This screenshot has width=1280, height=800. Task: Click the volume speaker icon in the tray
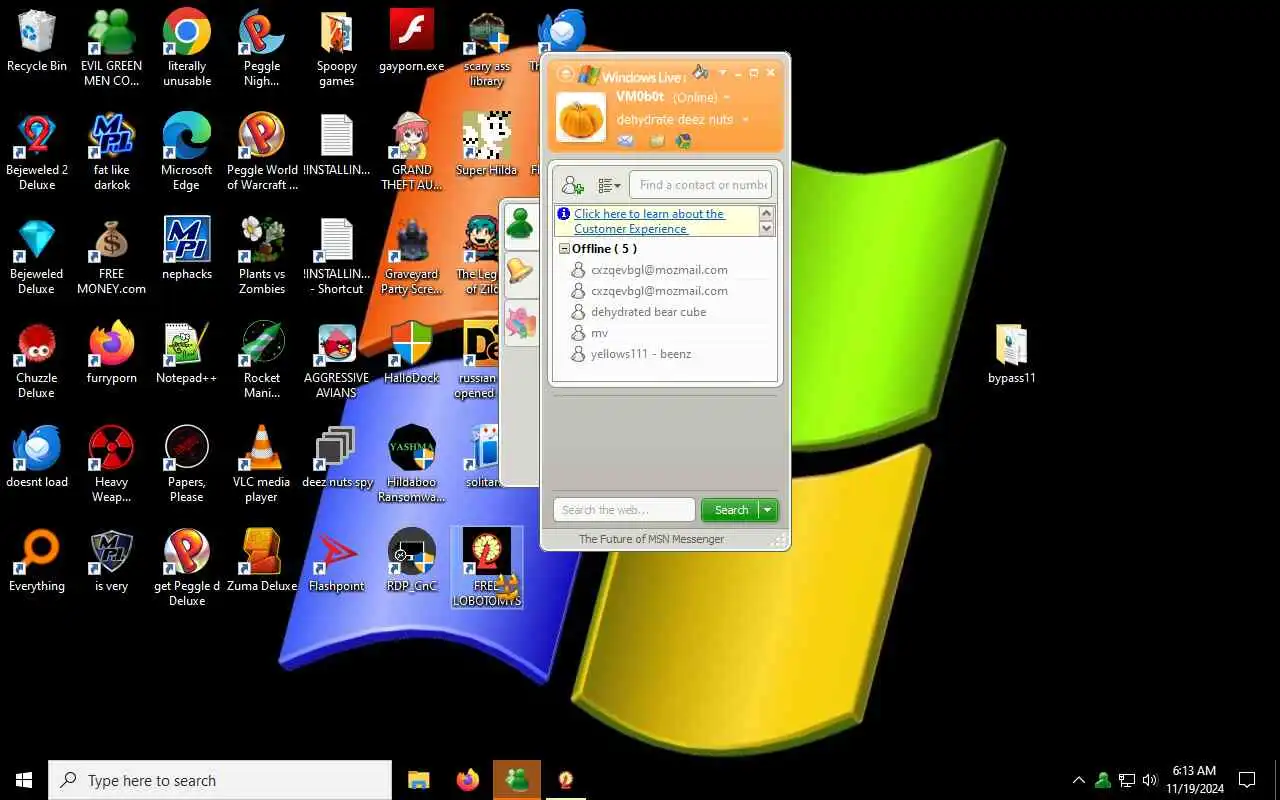pos(1150,780)
